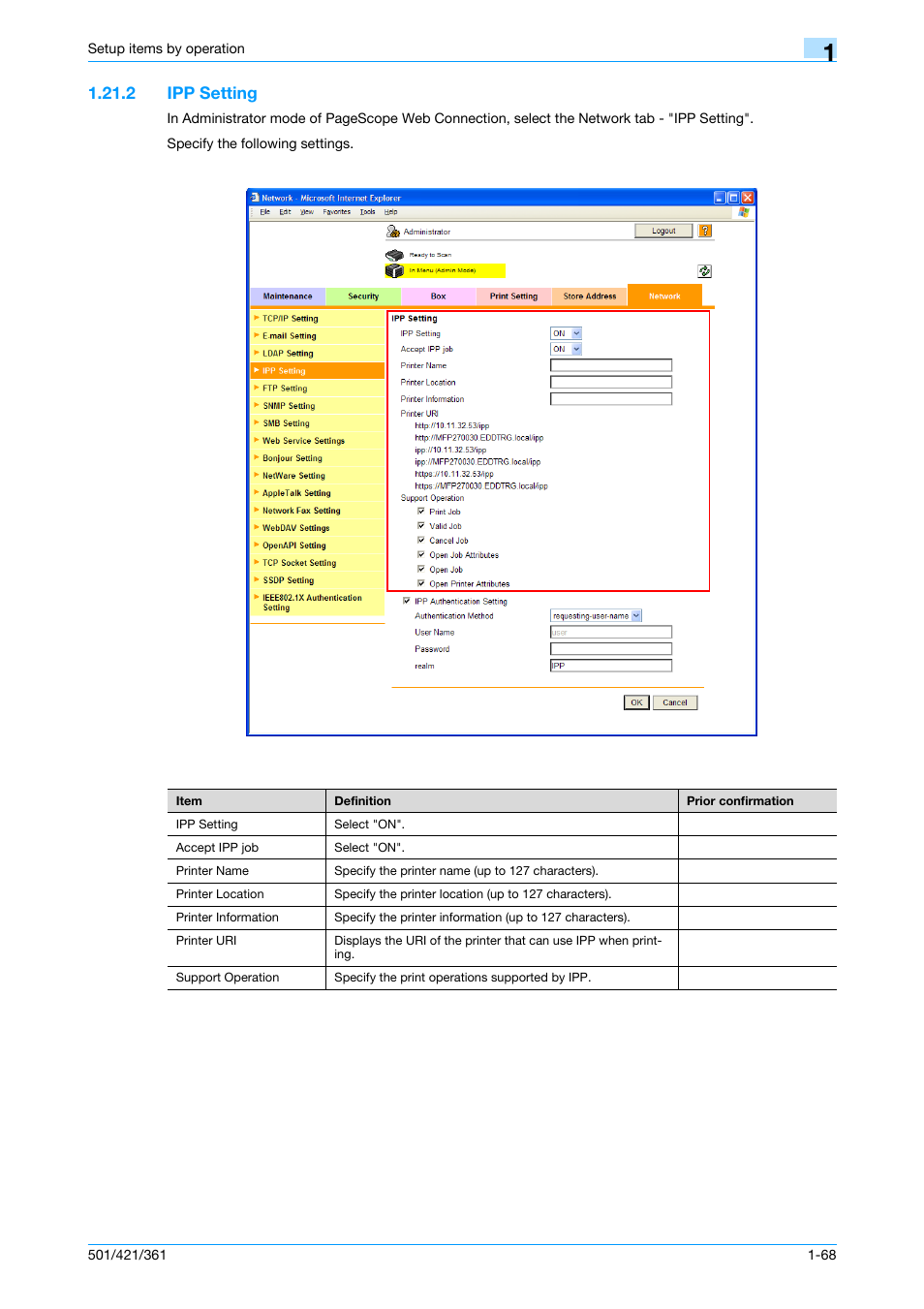
Task: Click the Ready to Scan scanner icon
Action: pos(394,255)
